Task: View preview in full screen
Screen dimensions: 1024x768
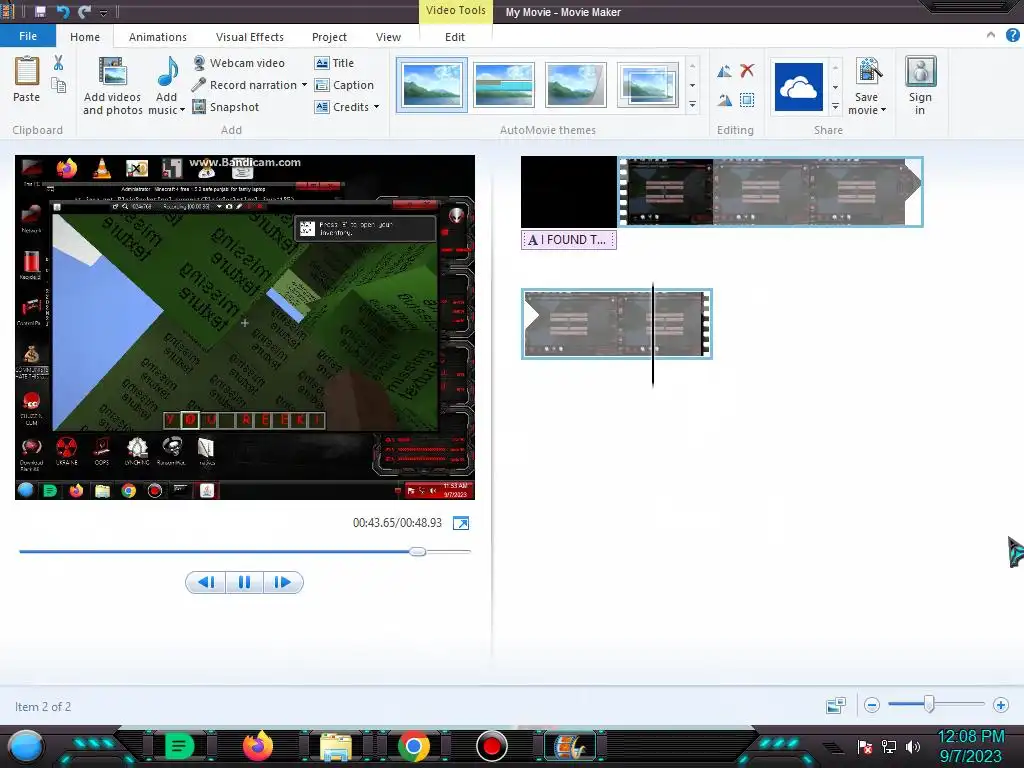Action: [x=461, y=523]
